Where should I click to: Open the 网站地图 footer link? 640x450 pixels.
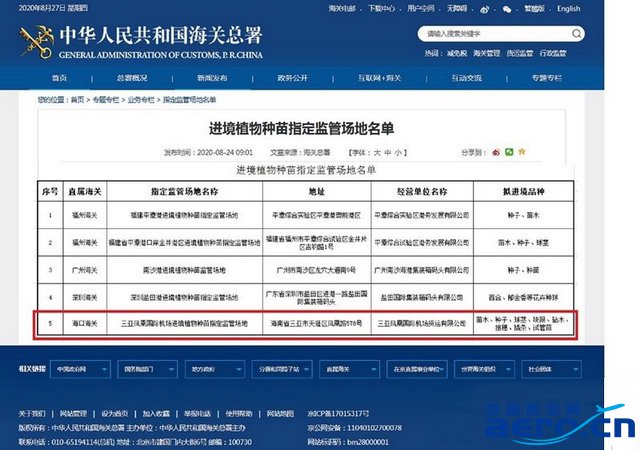280,414
